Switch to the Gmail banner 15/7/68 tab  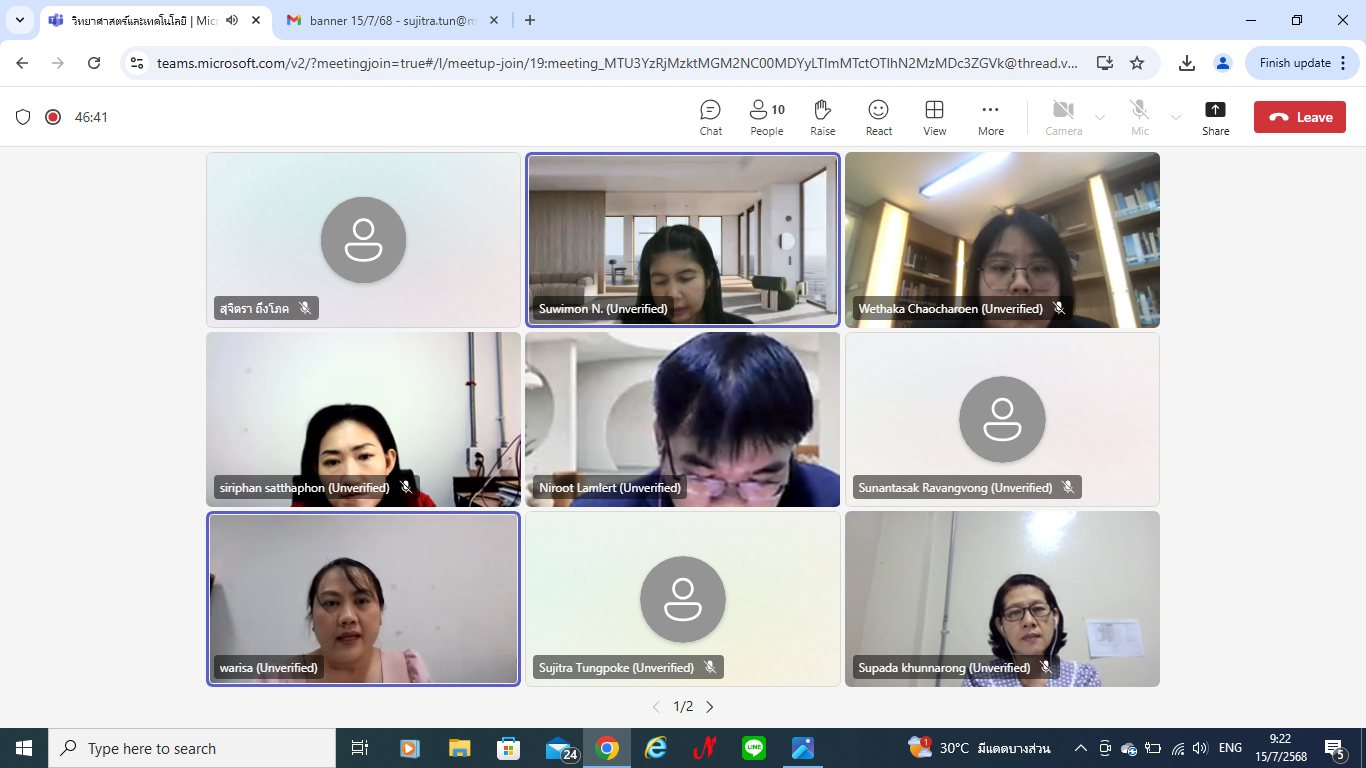click(393, 20)
